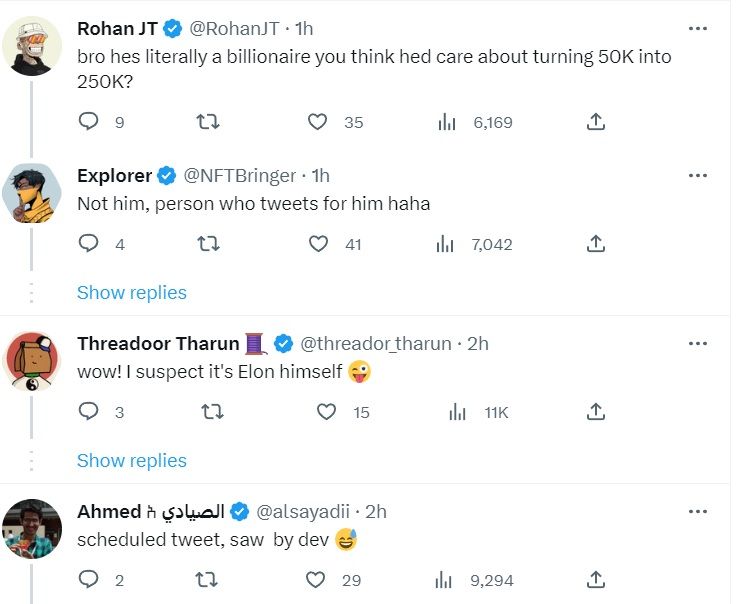Open more options on Rohan JT's tweet
Image resolution: width=755 pixels, height=604 pixels.
point(698,28)
